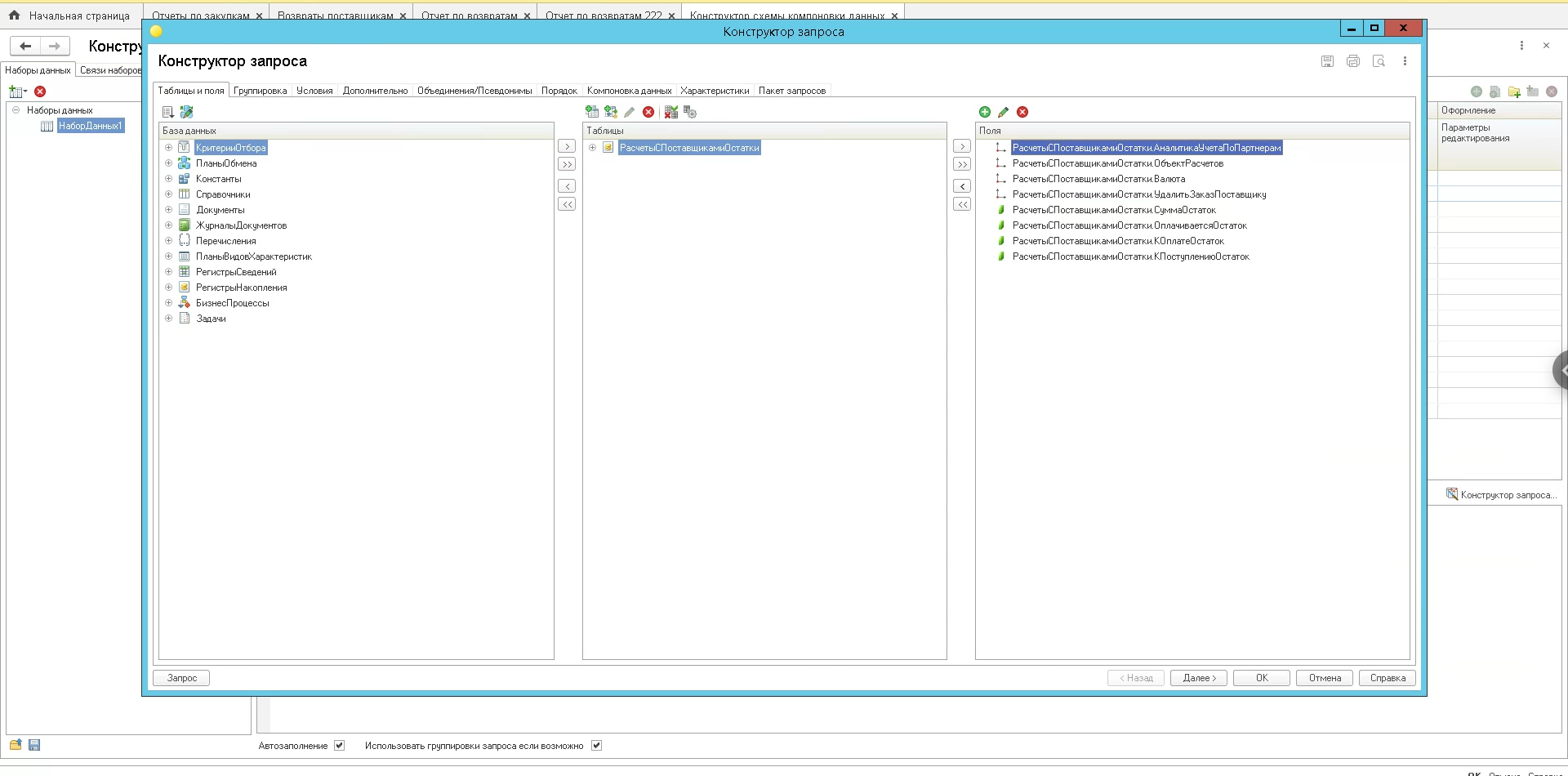
Task: Expand the РегистрыНакопления tree node
Action: [169, 288]
